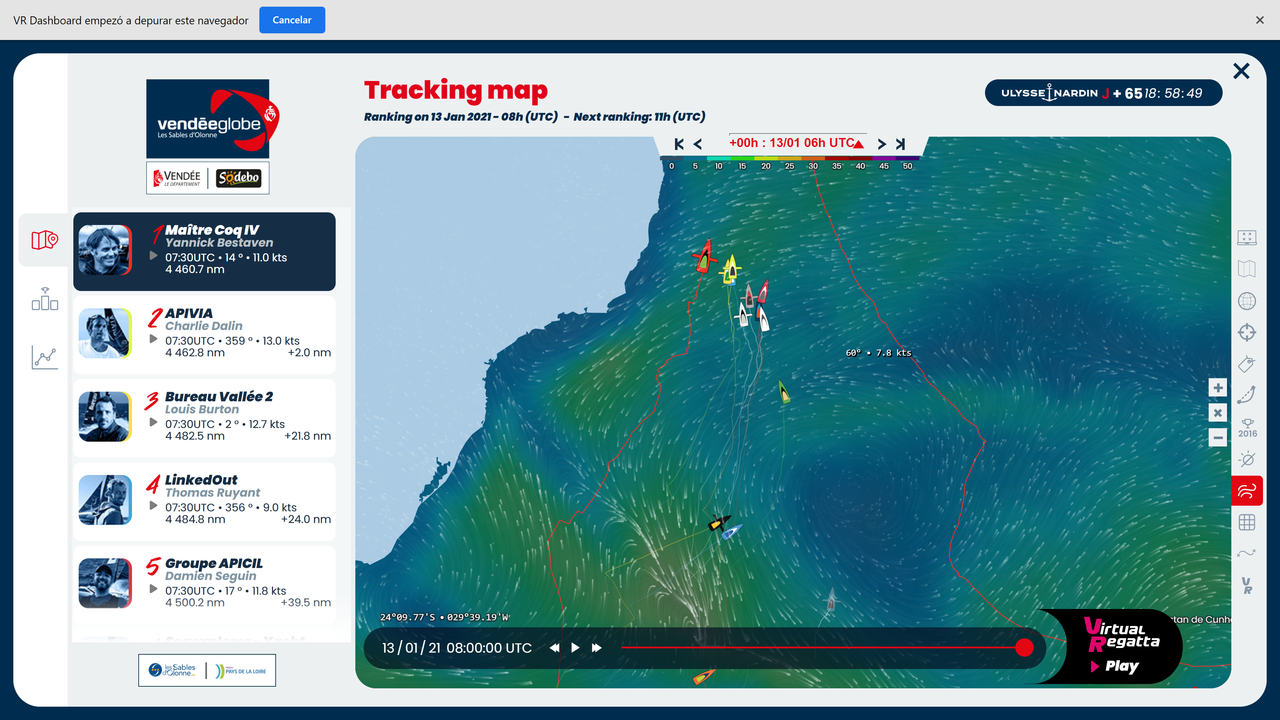Switch to flat map projection icon
This screenshot has width=1280, height=720.
1246,269
